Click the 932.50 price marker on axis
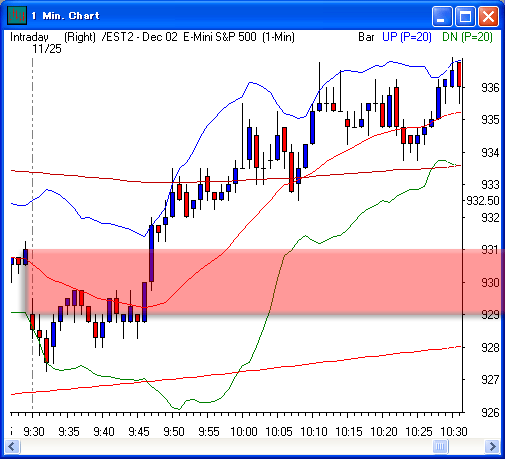Screen dimensions: 505x459 point(483,201)
